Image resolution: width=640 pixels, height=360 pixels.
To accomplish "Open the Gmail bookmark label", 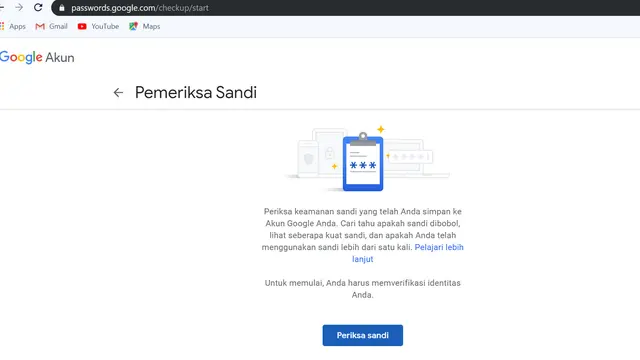I will point(58,26).
